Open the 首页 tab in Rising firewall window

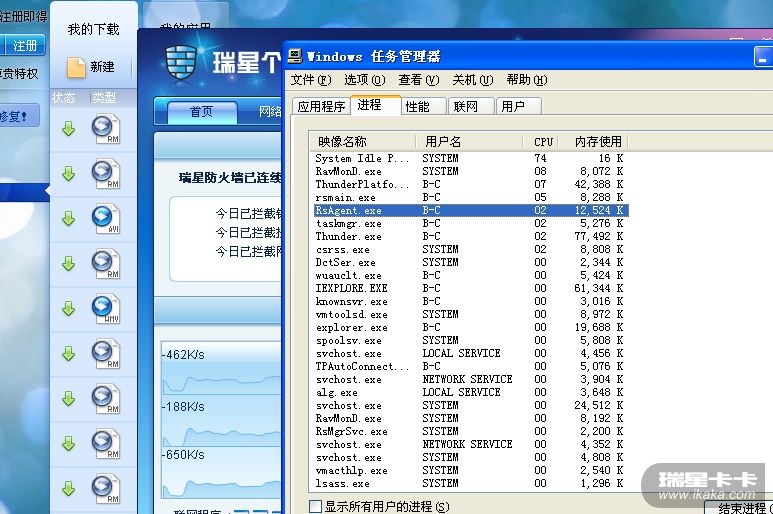(x=202, y=111)
